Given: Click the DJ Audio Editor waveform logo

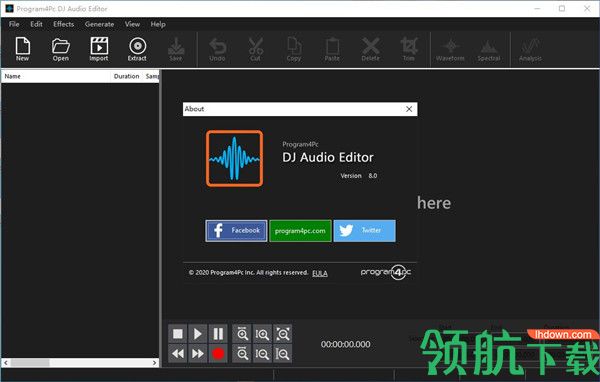Looking at the screenshot, I should 235,158.
